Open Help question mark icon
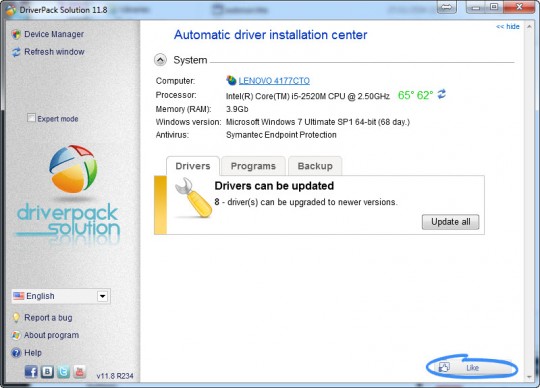The height and width of the screenshot is (388, 540). 16,353
